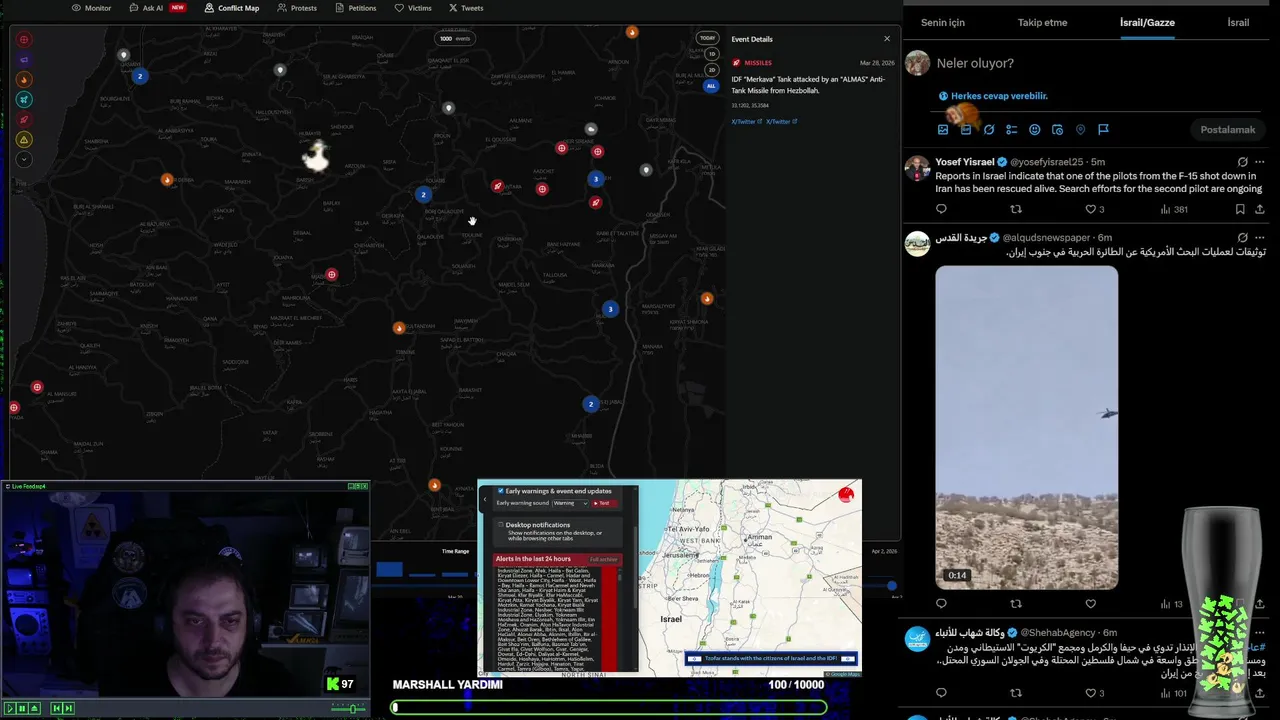Click the play button in Live Feedesp4 player
The width and height of the screenshot is (1280, 720).
[10, 708]
